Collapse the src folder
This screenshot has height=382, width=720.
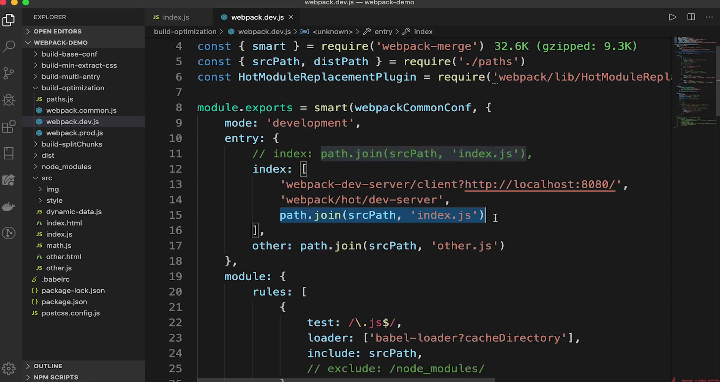click(84, 178)
